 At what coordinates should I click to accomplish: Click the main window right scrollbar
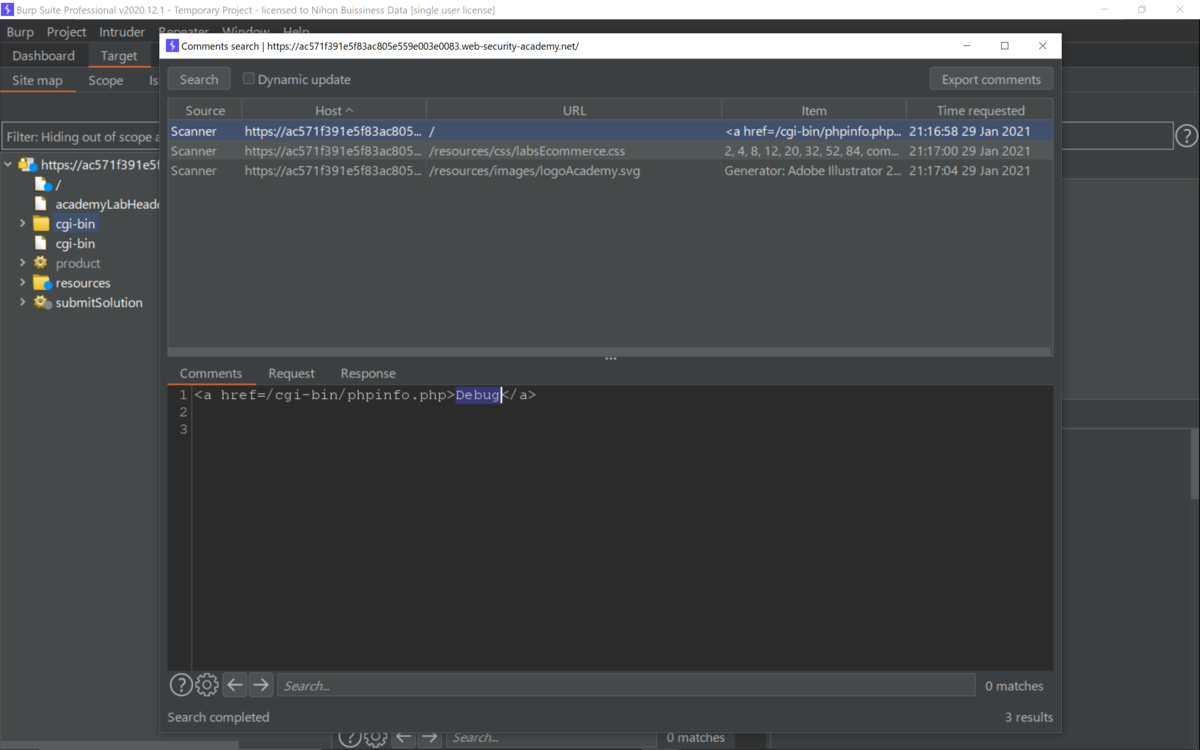pos(1194,465)
